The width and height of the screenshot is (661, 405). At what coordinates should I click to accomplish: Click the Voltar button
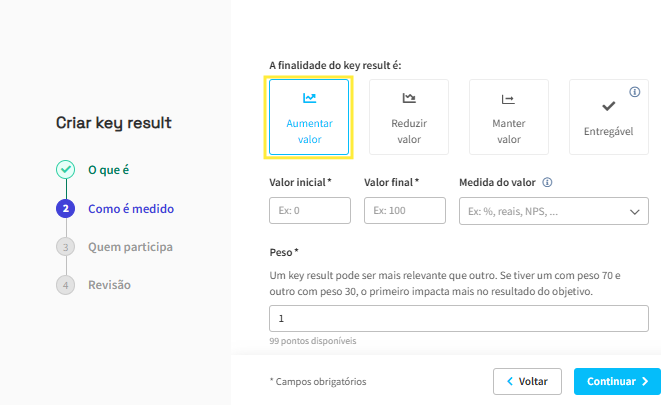click(x=527, y=381)
